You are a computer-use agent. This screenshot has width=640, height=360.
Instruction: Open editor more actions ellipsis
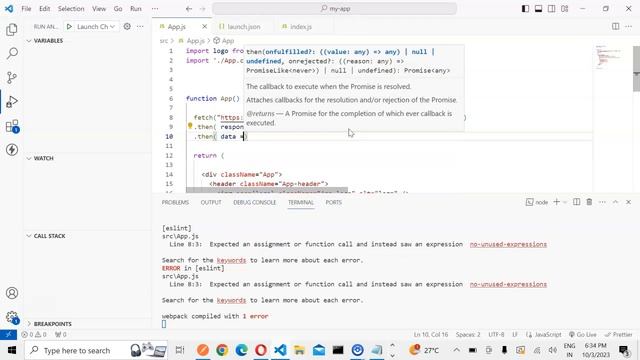point(628,27)
